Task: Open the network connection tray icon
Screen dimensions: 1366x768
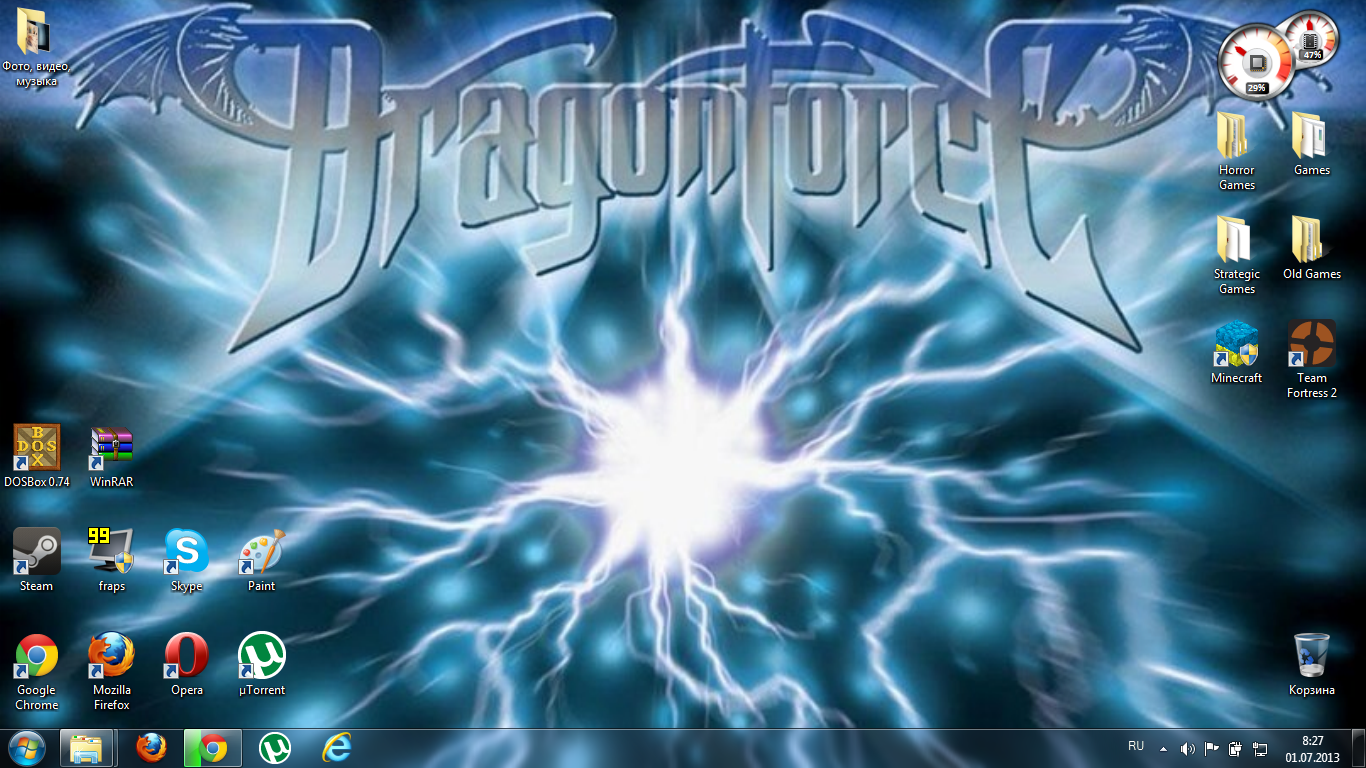Action: 1260,748
